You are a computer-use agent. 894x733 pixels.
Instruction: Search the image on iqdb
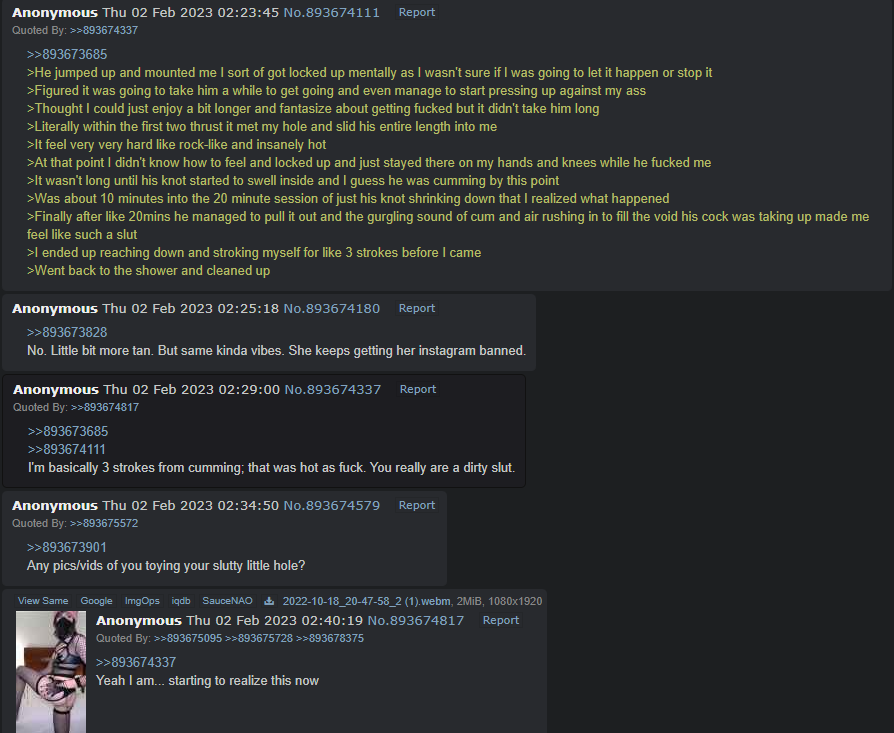click(x=181, y=601)
